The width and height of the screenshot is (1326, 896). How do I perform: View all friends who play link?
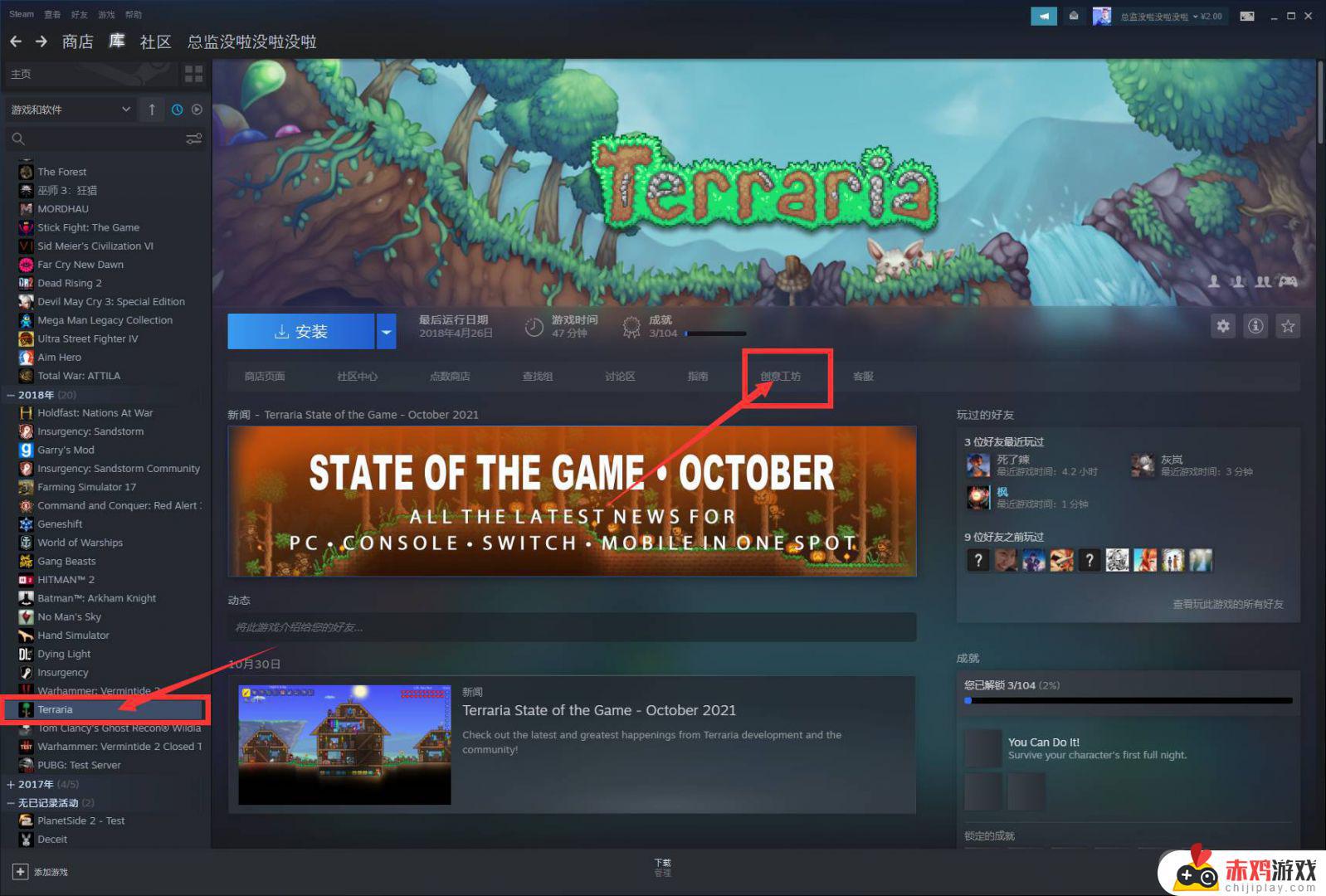click(x=1227, y=604)
